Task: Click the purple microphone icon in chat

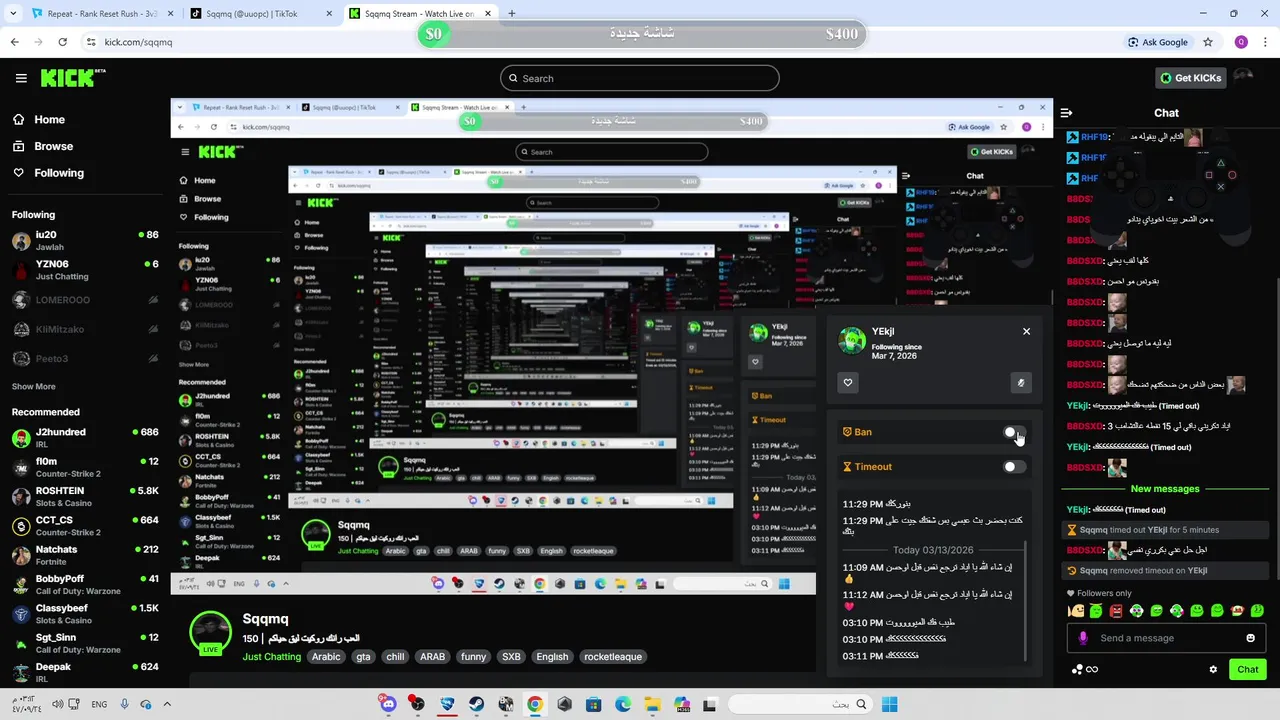Action: point(1083,638)
